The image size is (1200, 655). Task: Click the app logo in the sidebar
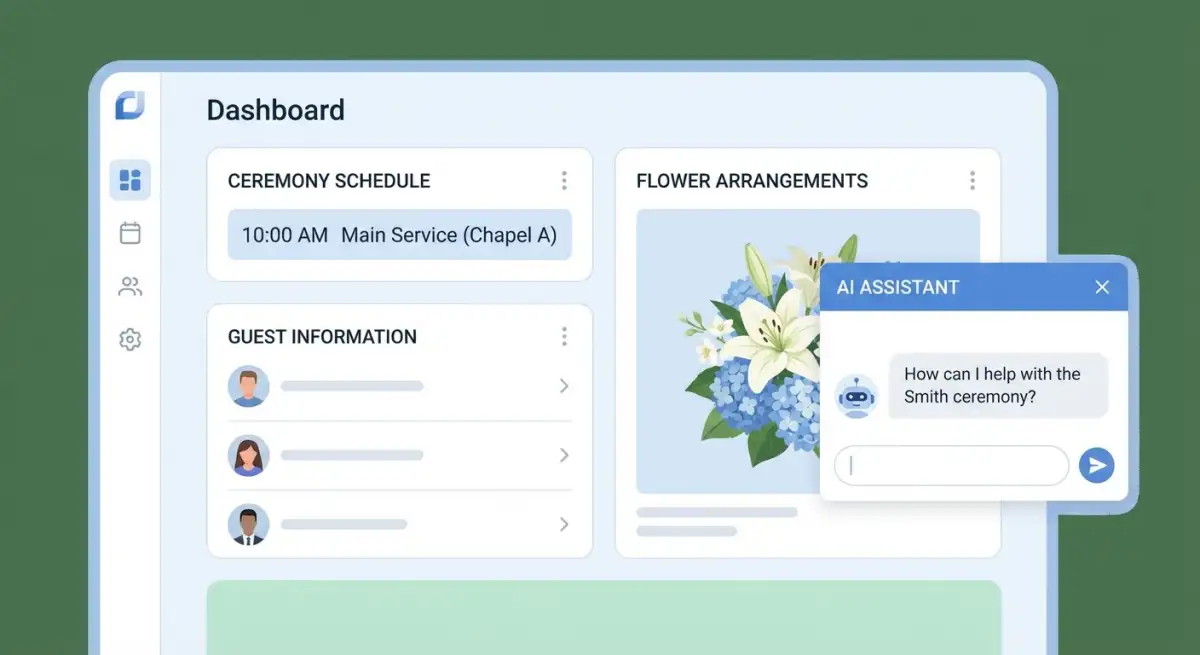pyautogui.click(x=130, y=105)
